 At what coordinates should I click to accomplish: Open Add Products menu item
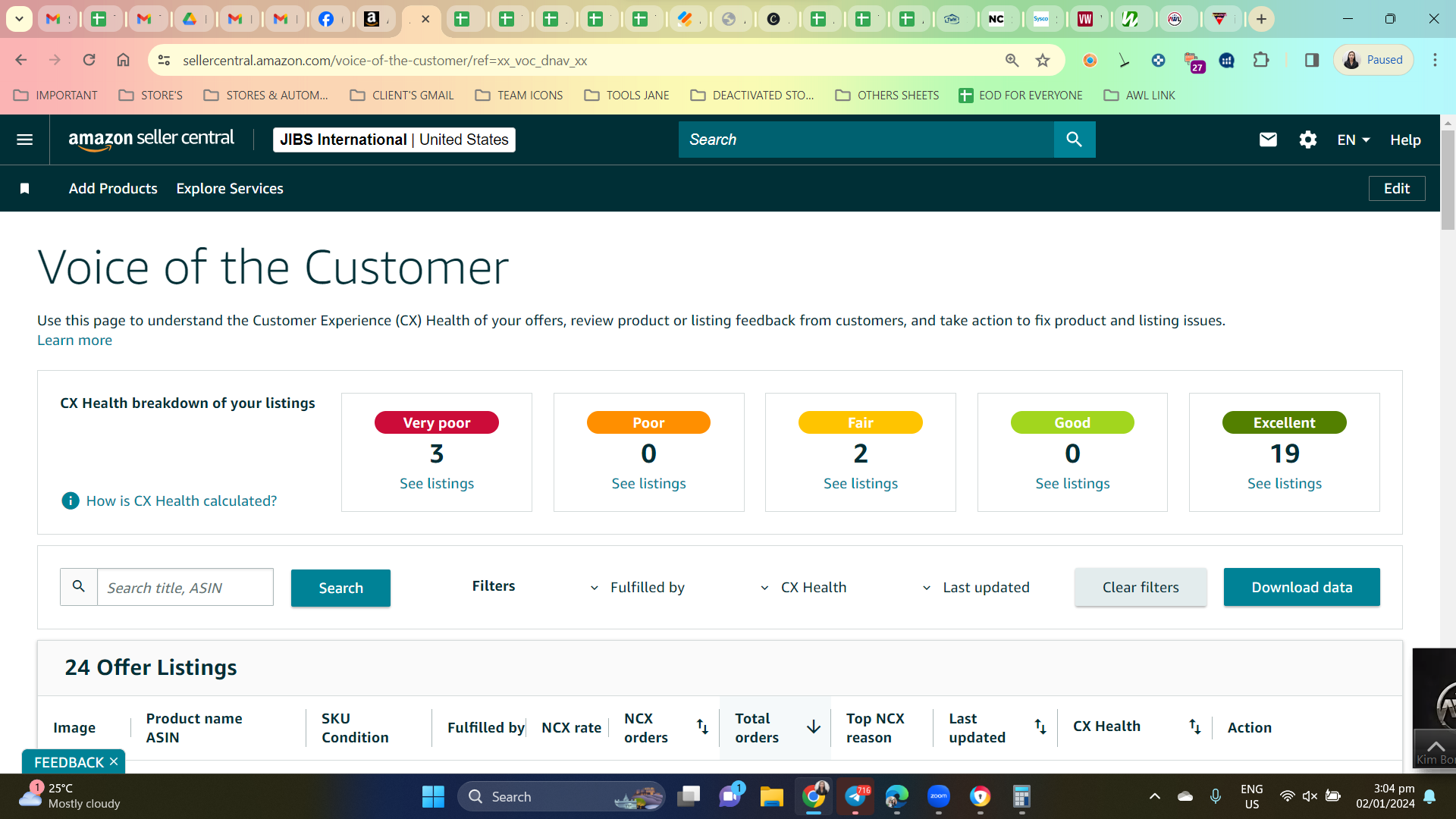click(x=113, y=189)
